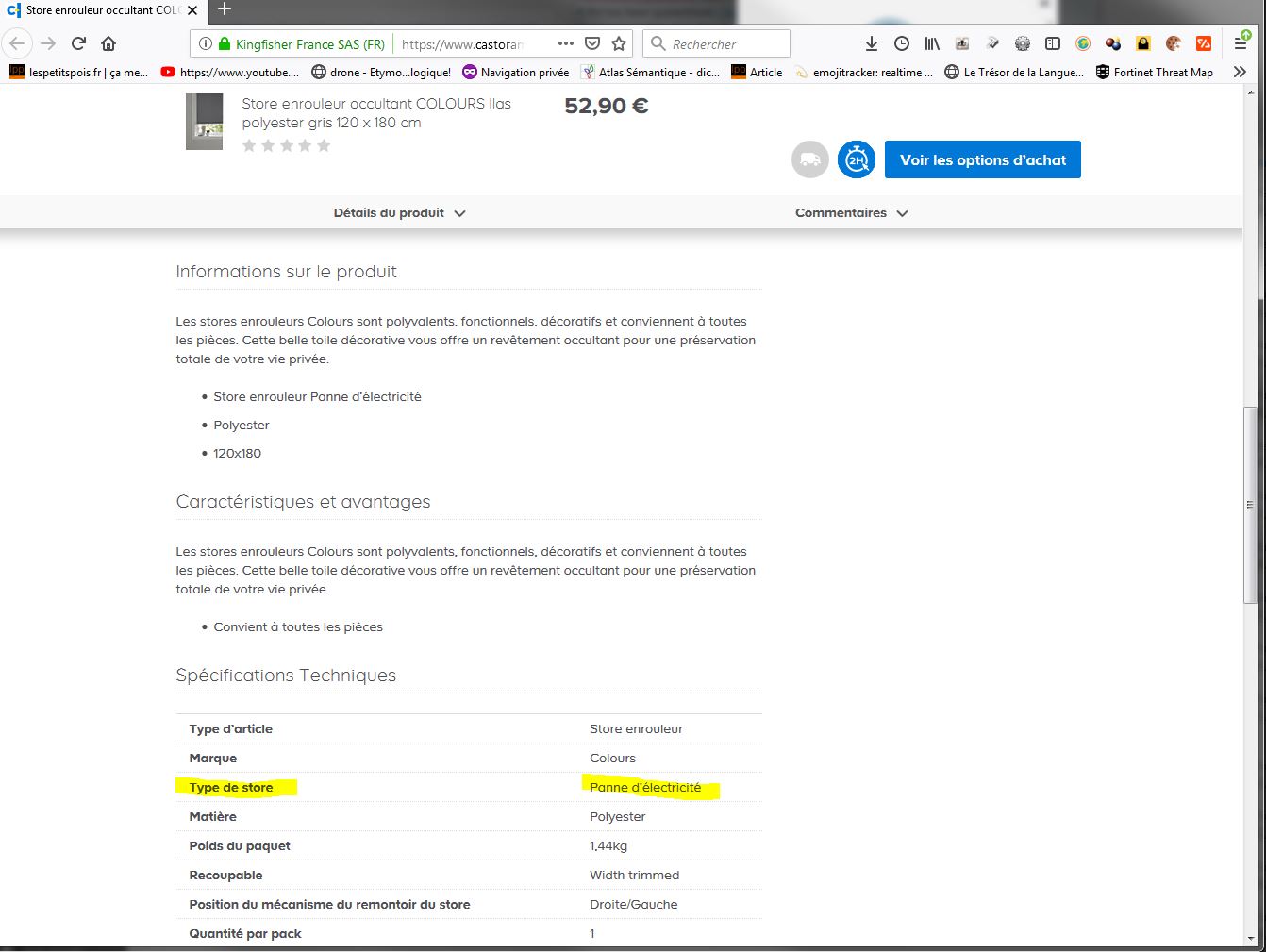The height and width of the screenshot is (952, 1266).
Task: Click the Poids du paquet label
Action: point(240,846)
